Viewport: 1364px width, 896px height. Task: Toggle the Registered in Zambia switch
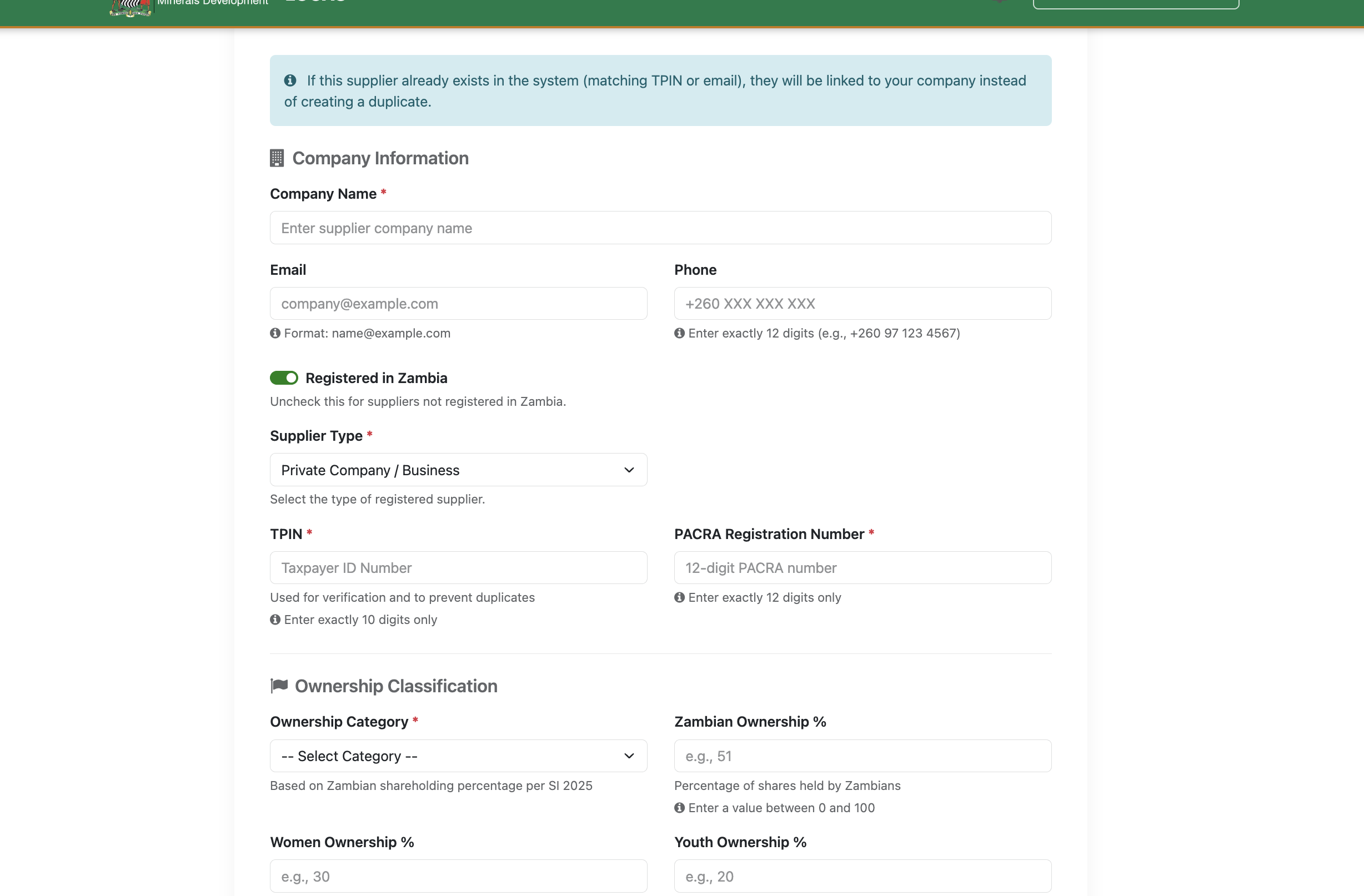pos(284,378)
